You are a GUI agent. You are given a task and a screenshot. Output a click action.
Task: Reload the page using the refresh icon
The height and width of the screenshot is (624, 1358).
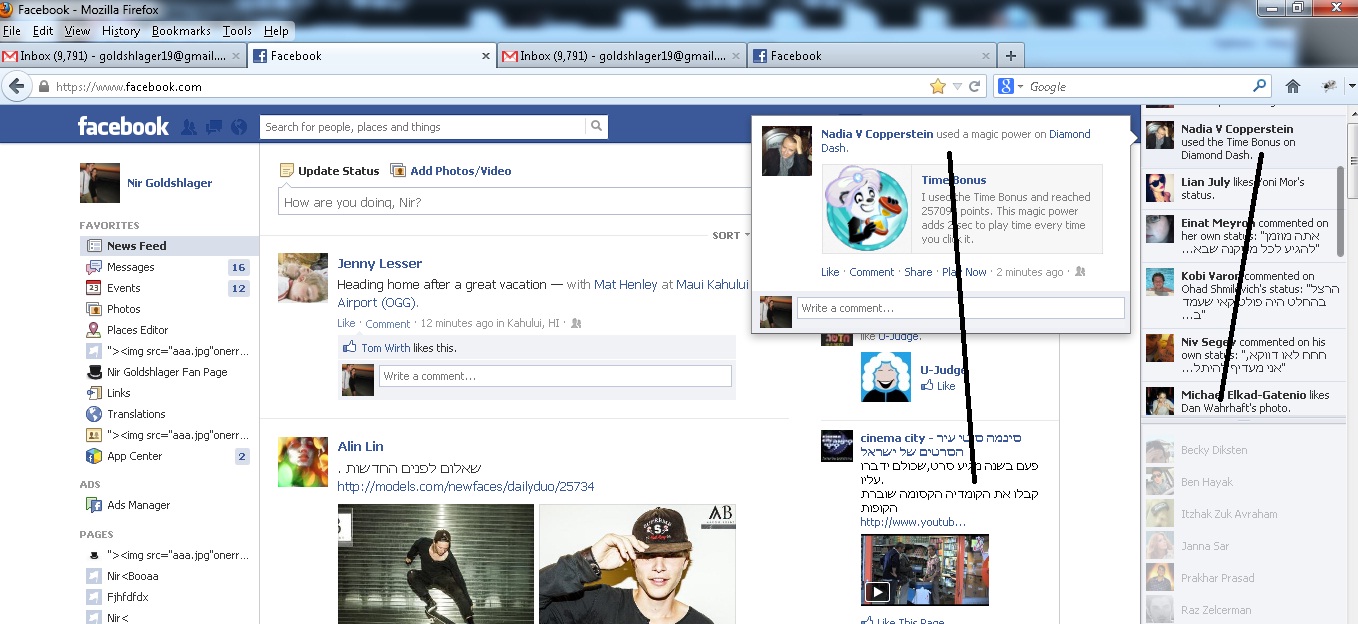[974, 87]
